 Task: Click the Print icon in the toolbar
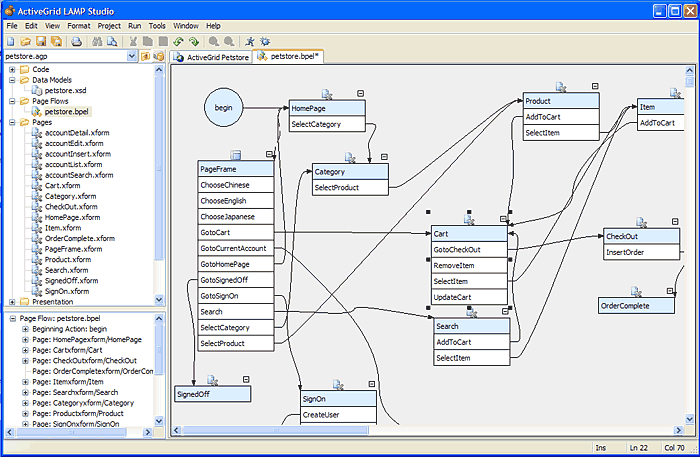(x=77, y=41)
